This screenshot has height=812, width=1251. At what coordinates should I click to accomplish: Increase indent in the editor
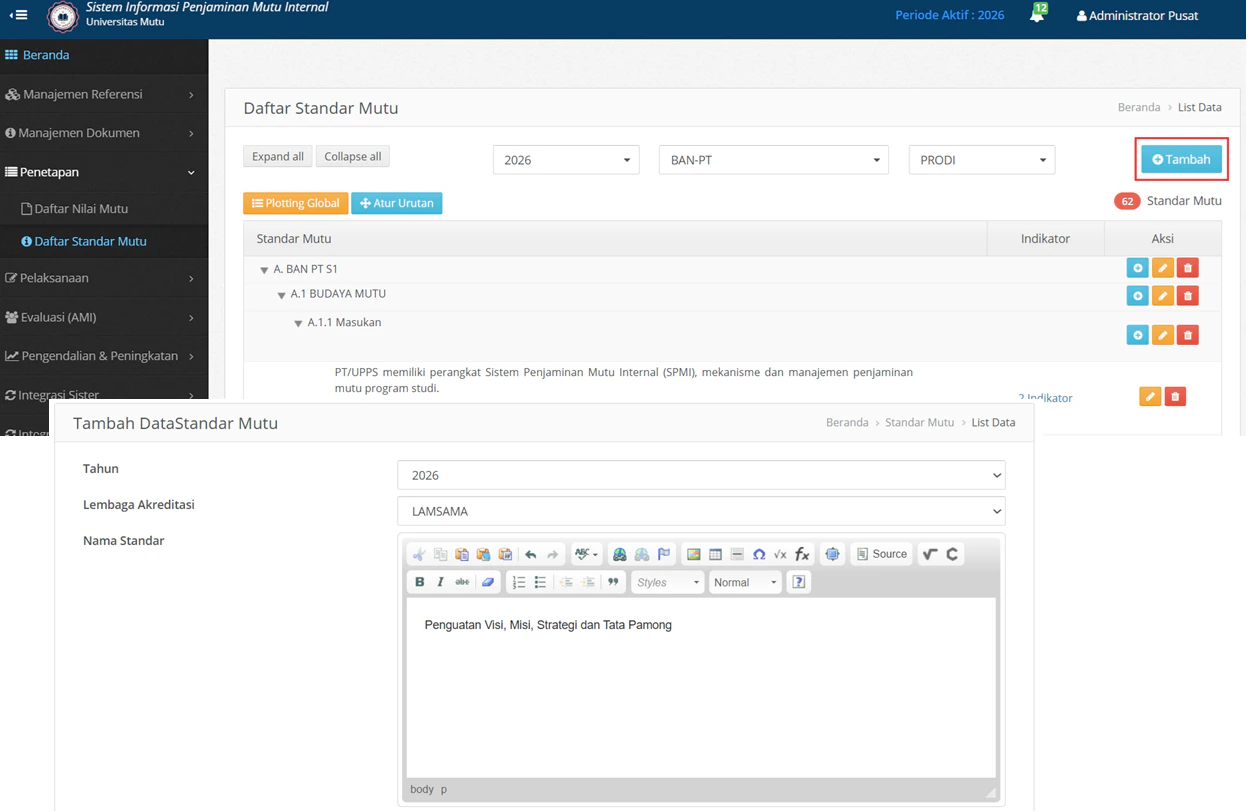click(x=588, y=582)
